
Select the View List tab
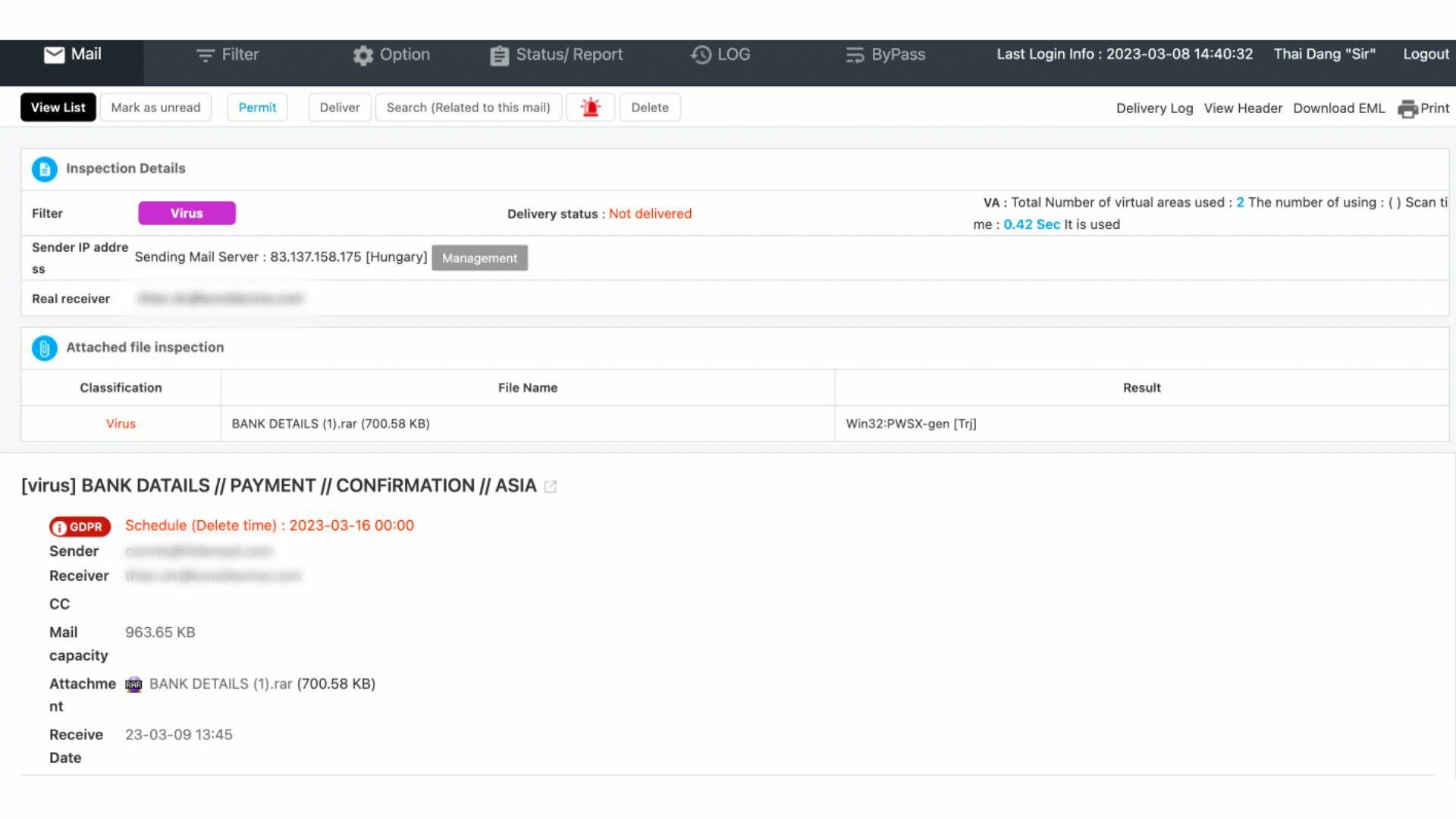tap(58, 107)
